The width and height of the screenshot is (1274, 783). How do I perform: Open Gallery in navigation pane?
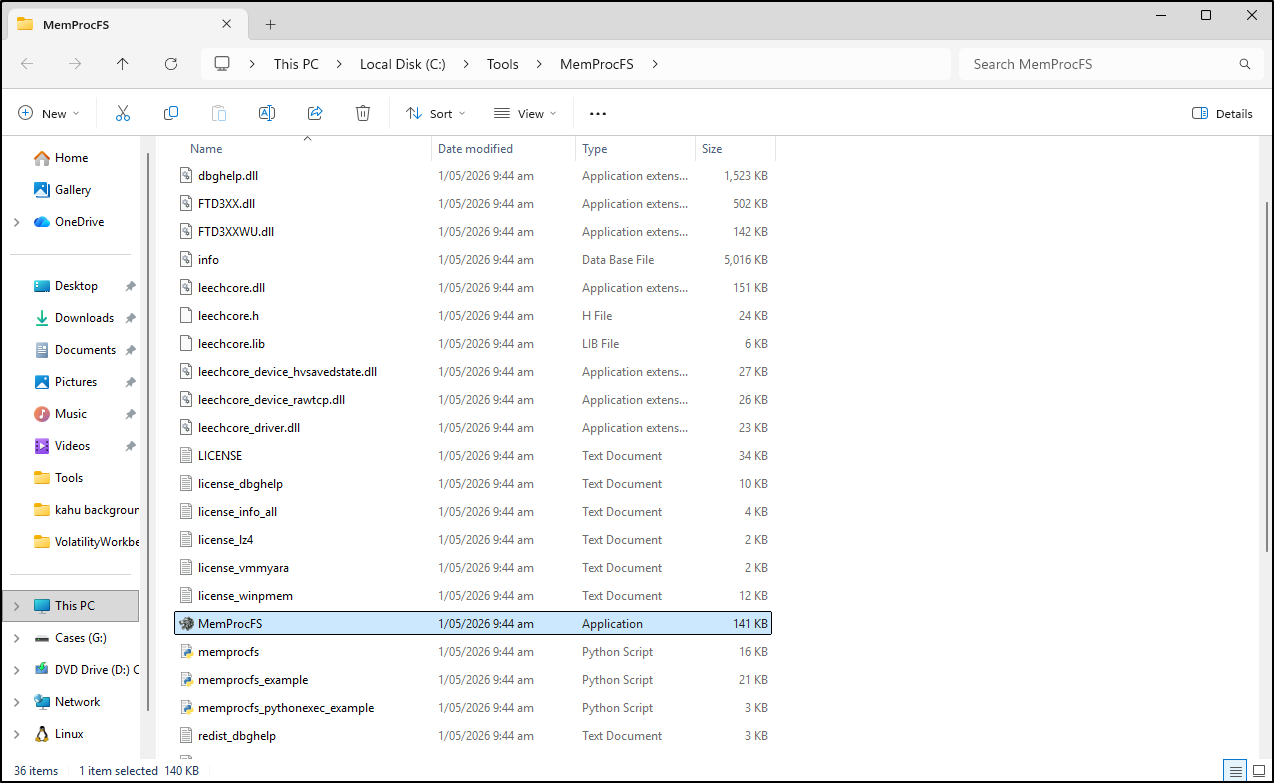tap(72, 190)
